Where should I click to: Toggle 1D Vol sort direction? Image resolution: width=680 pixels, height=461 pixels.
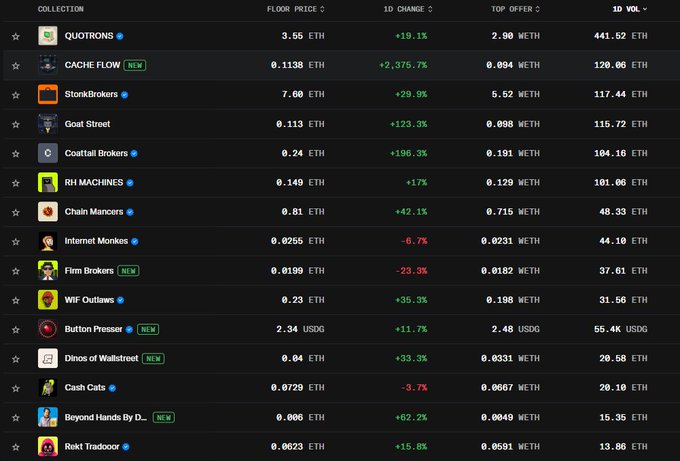(630, 9)
